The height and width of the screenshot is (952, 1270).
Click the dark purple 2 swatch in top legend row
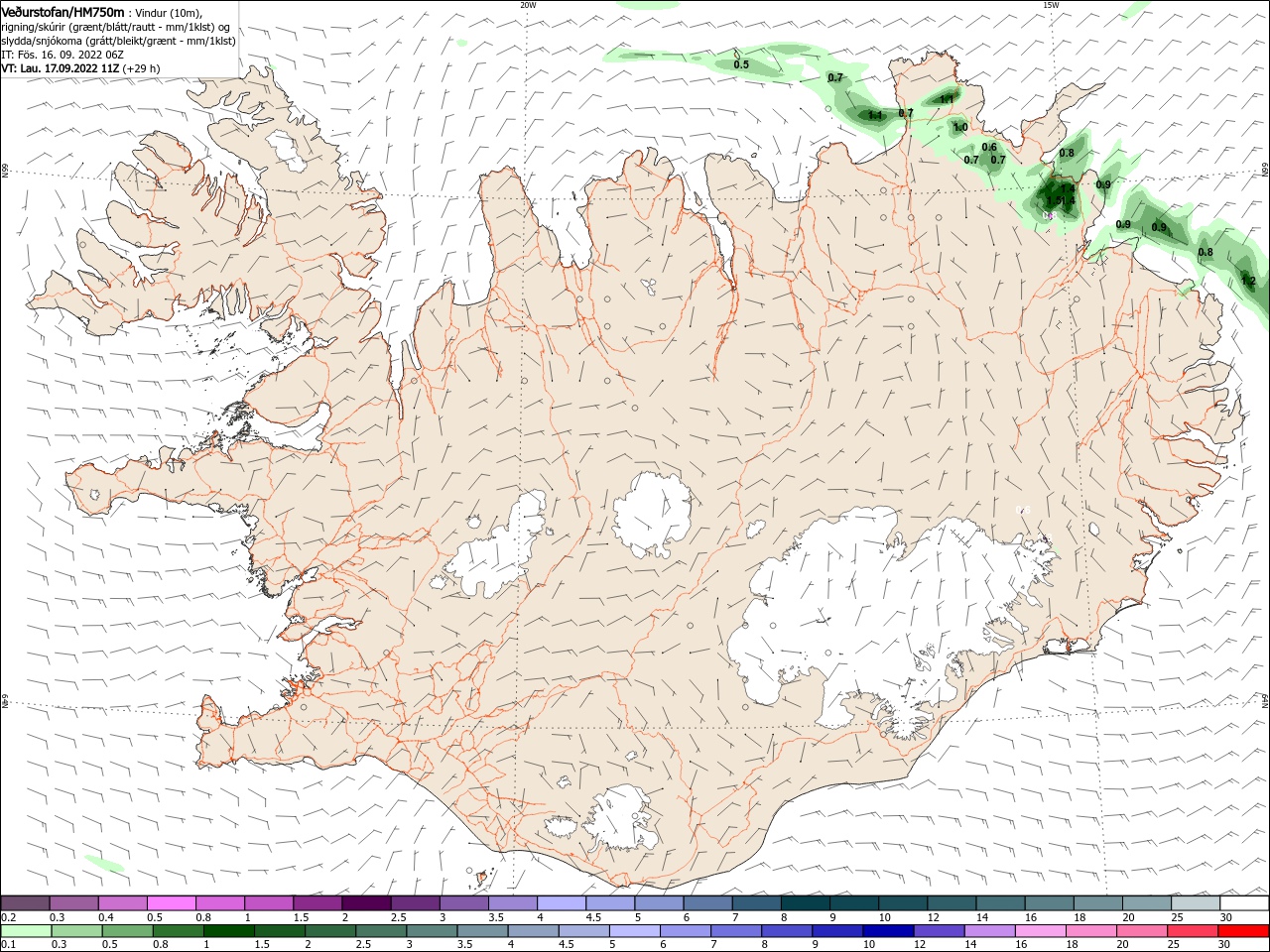pyautogui.click(x=366, y=903)
